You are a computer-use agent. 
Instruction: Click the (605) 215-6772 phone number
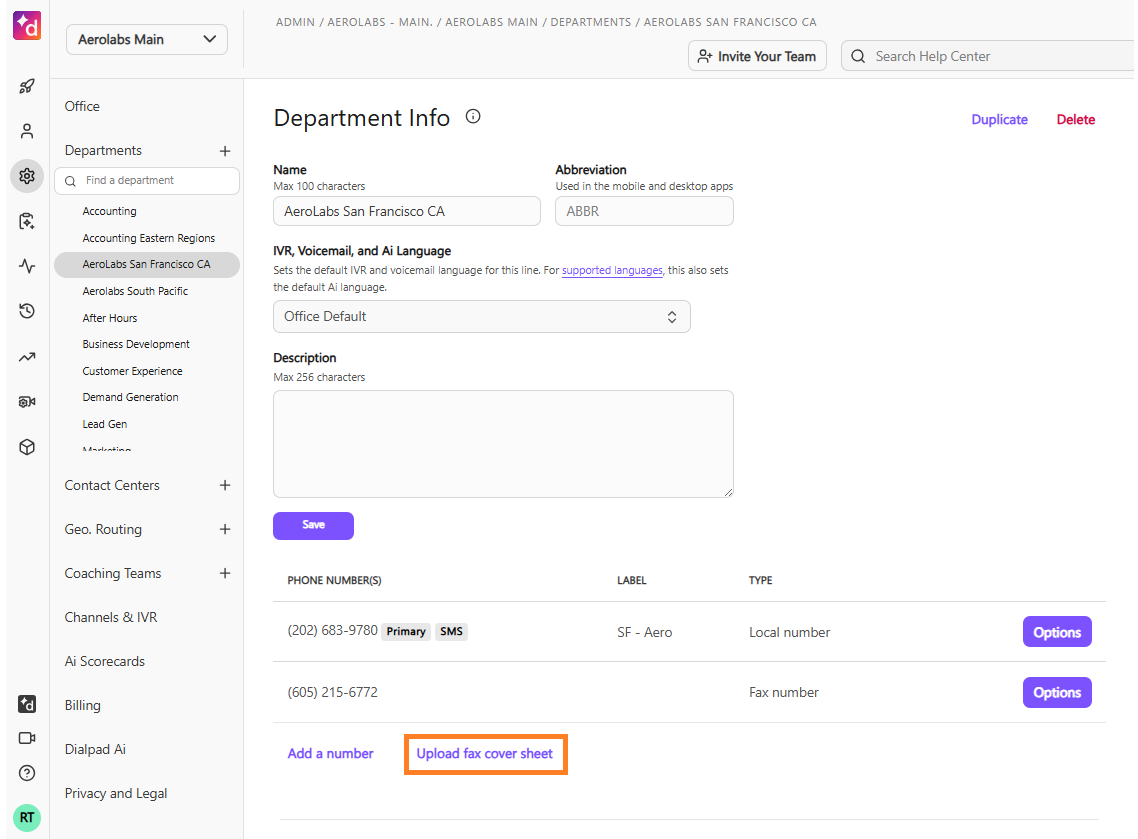332,692
